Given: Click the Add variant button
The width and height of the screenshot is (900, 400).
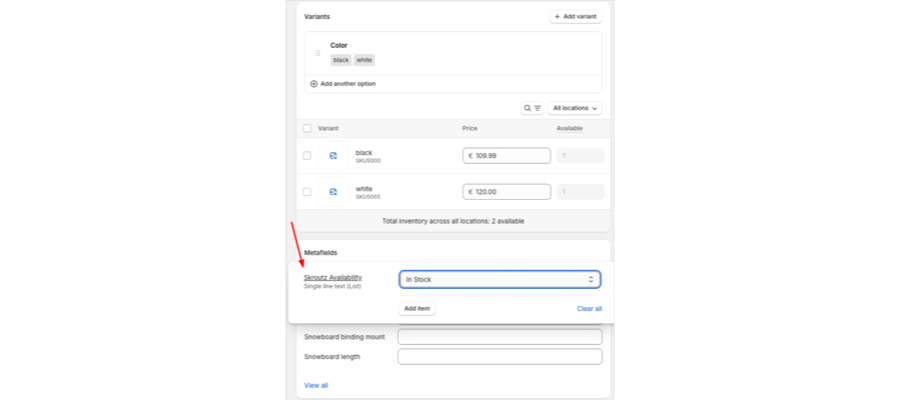Looking at the screenshot, I should tap(576, 17).
